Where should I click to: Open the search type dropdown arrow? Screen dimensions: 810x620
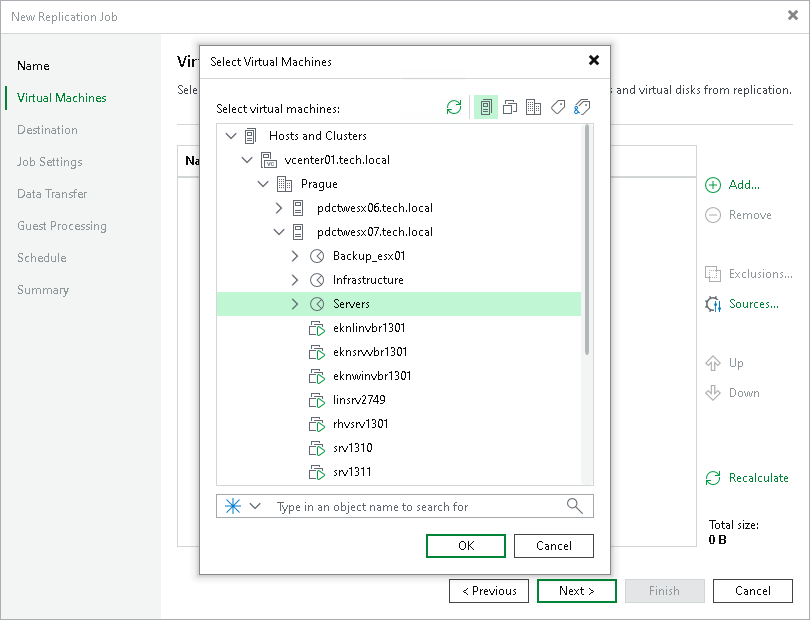(x=254, y=506)
